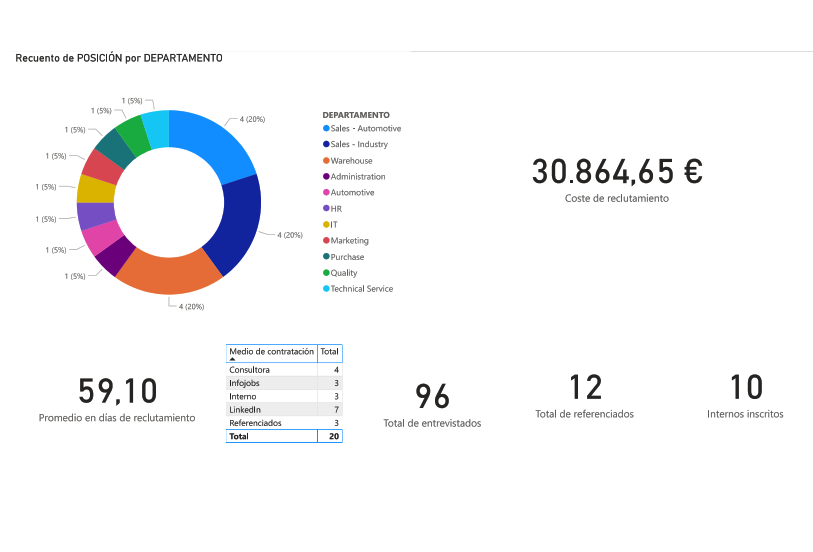Click the Sales - Industry legend entry

pos(358,145)
